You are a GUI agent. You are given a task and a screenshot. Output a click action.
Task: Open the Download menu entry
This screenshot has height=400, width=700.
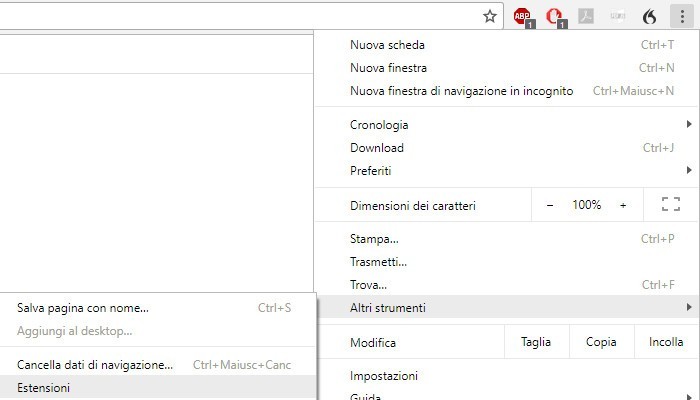point(507,148)
